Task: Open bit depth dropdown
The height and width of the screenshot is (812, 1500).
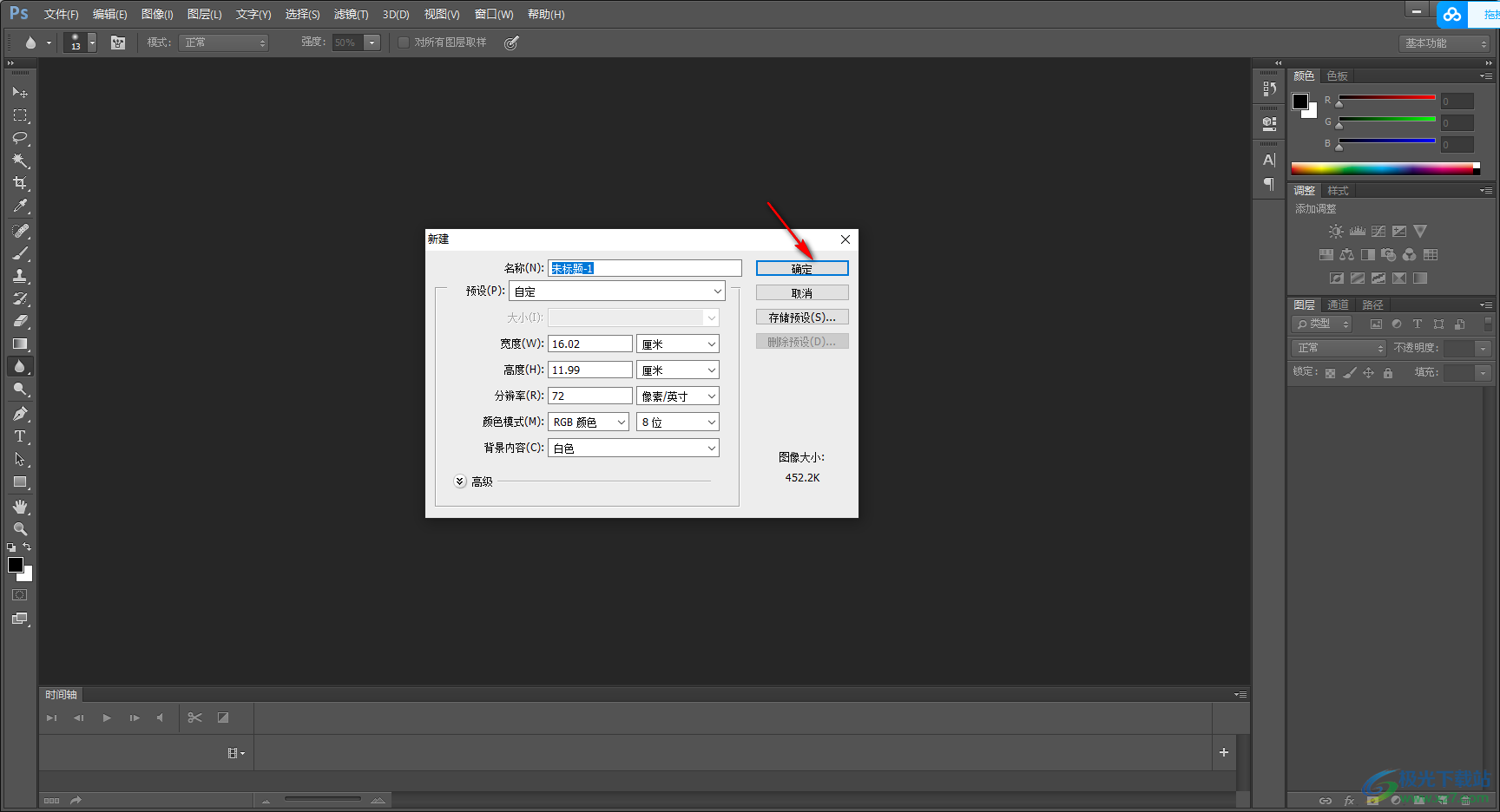Action: pyautogui.click(x=678, y=422)
